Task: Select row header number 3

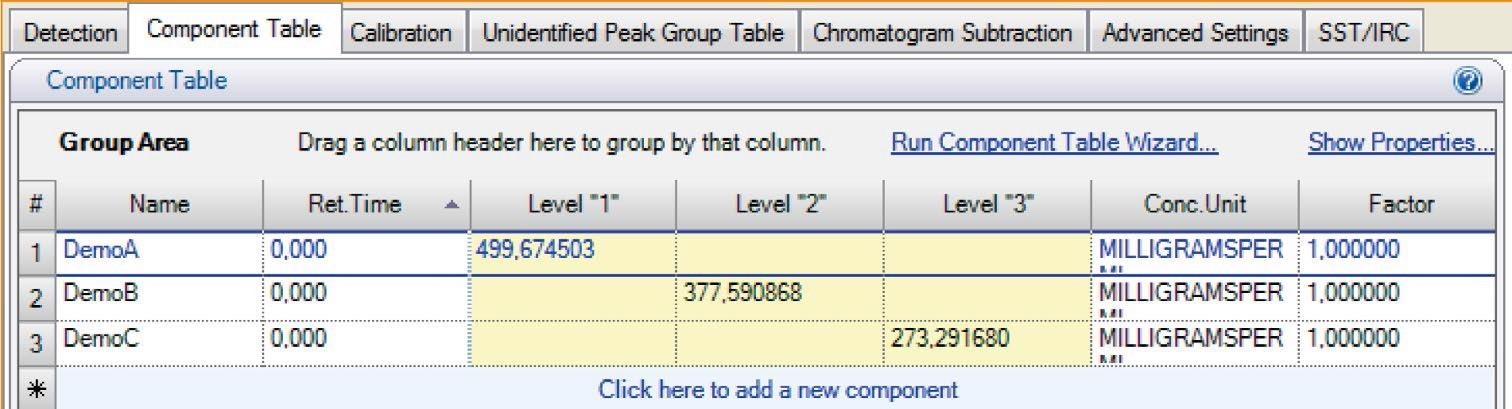Action: click(35, 341)
